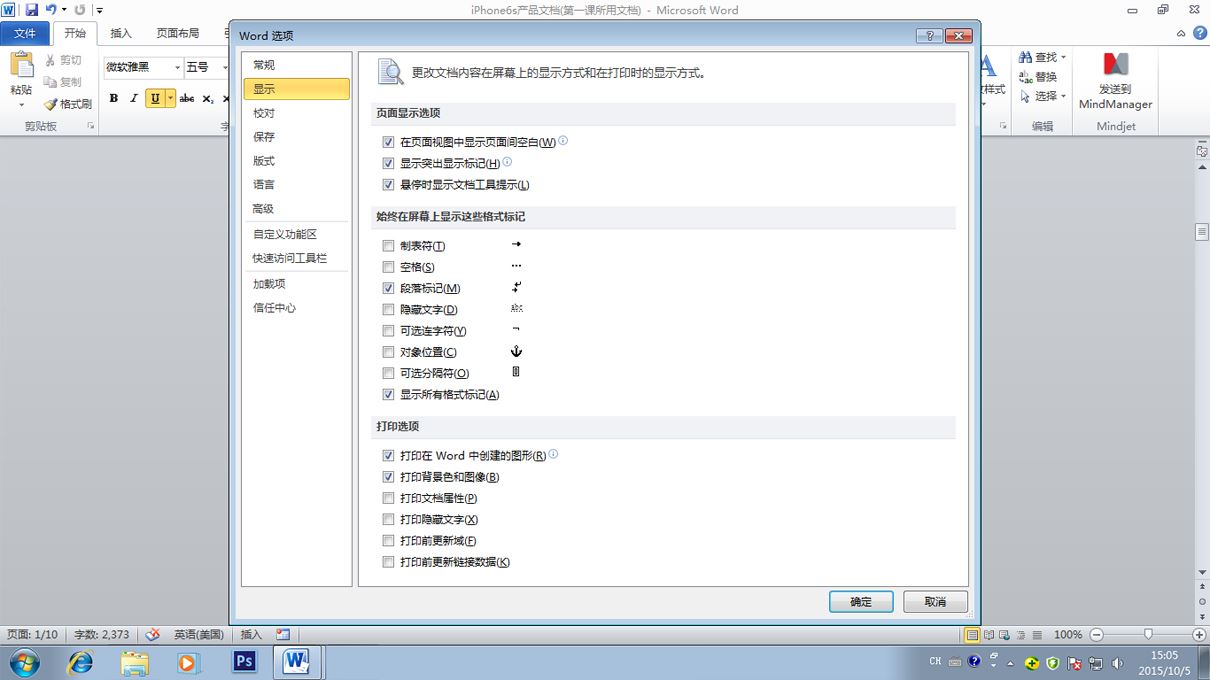This screenshot has width=1210, height=680.
Task: Enable 对象位置 object anchors checkbox
Action: pos(389,352)
